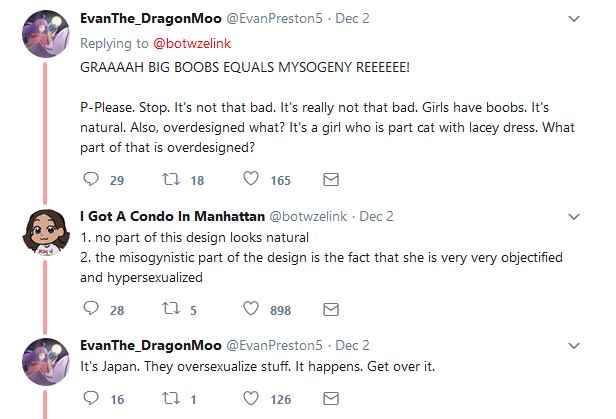Like the first tweet with 165 likes

252,180
